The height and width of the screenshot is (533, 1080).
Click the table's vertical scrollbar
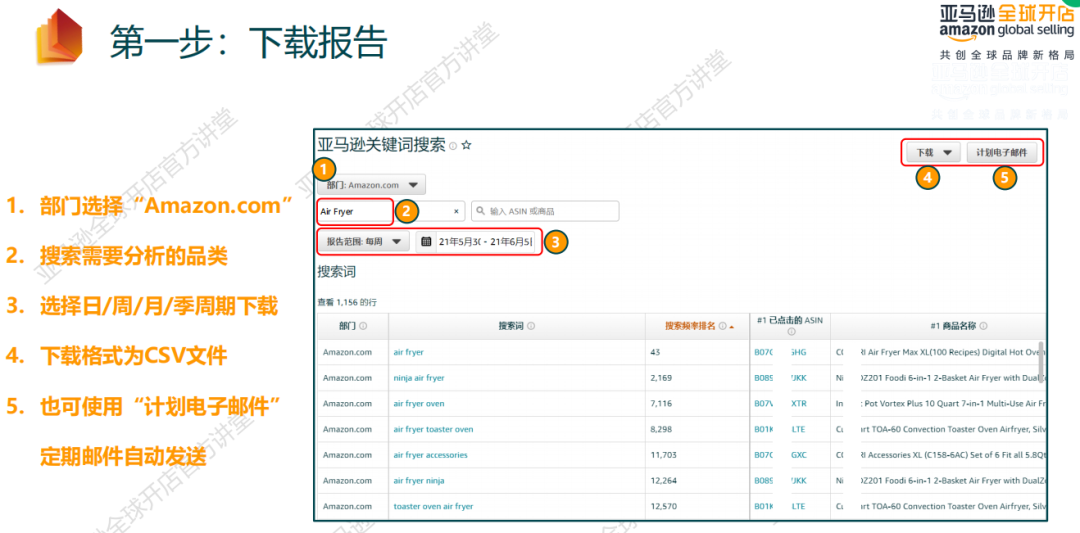click(x=1041, y=362)
